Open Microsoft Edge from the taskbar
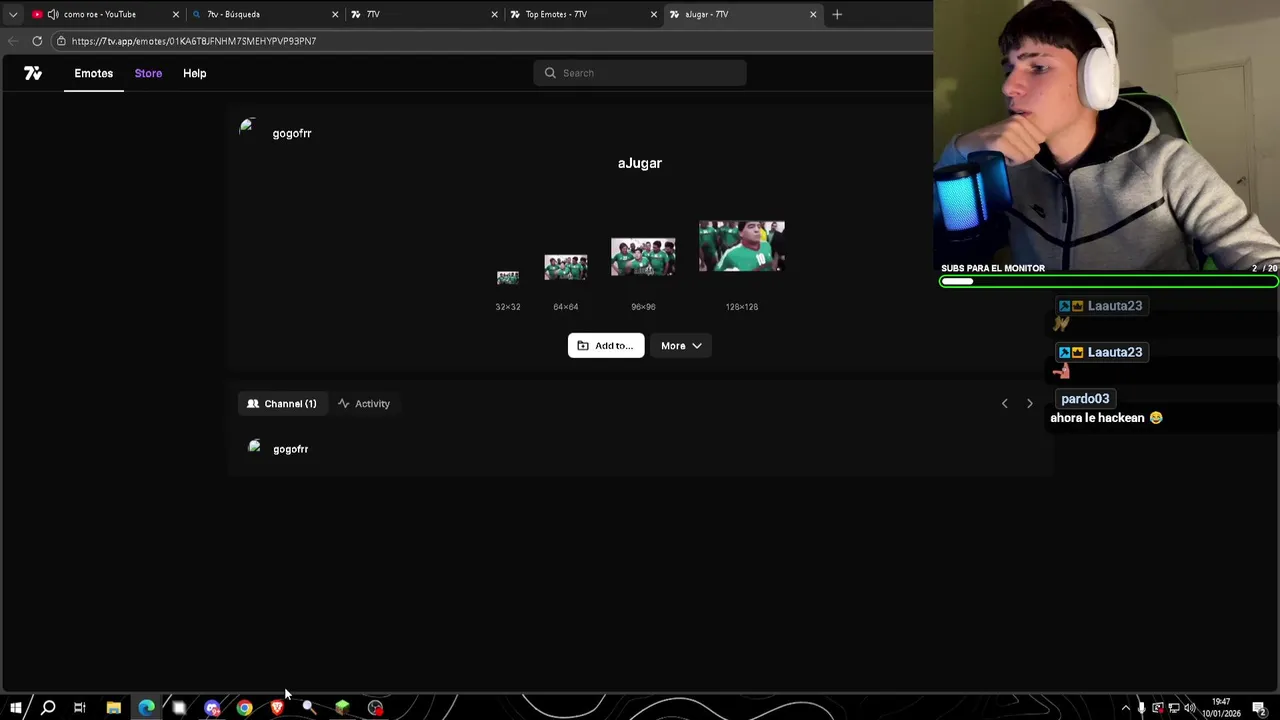 (146, 708)
